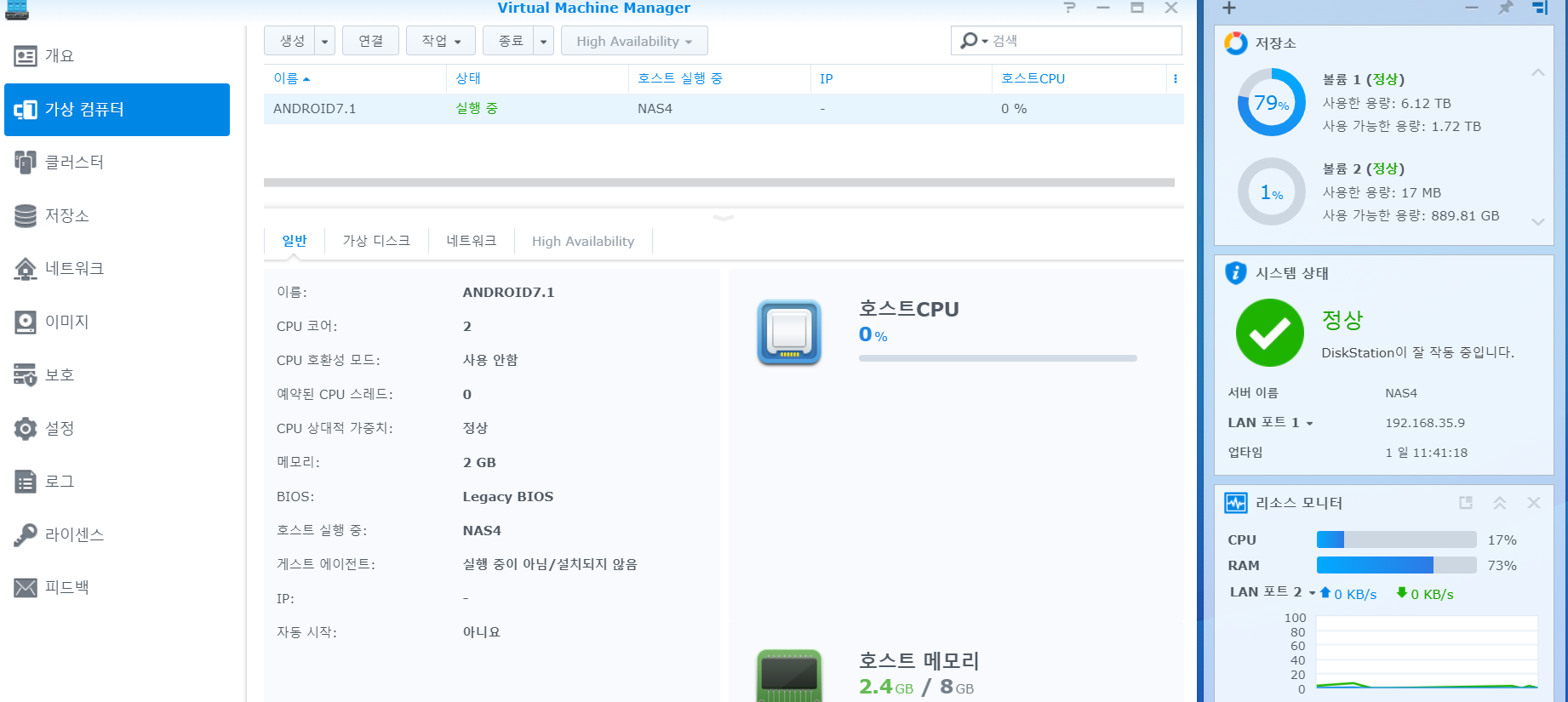Click the 시스템 상태 info shield icon
Image resolution: width=1568 pixels, height=702 pixels.
pyautogui.click(x=1235, y=273)
